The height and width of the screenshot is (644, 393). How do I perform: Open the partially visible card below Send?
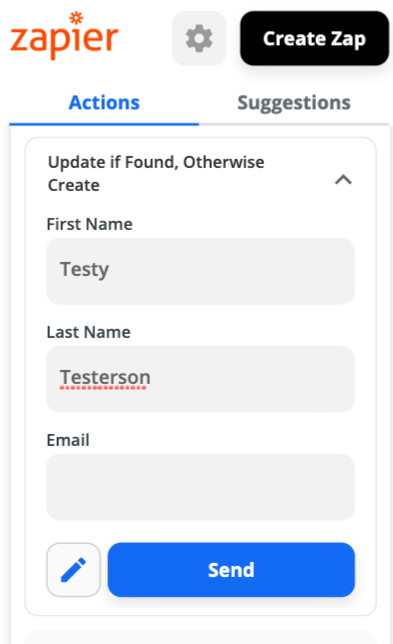(x=200, y=637)
